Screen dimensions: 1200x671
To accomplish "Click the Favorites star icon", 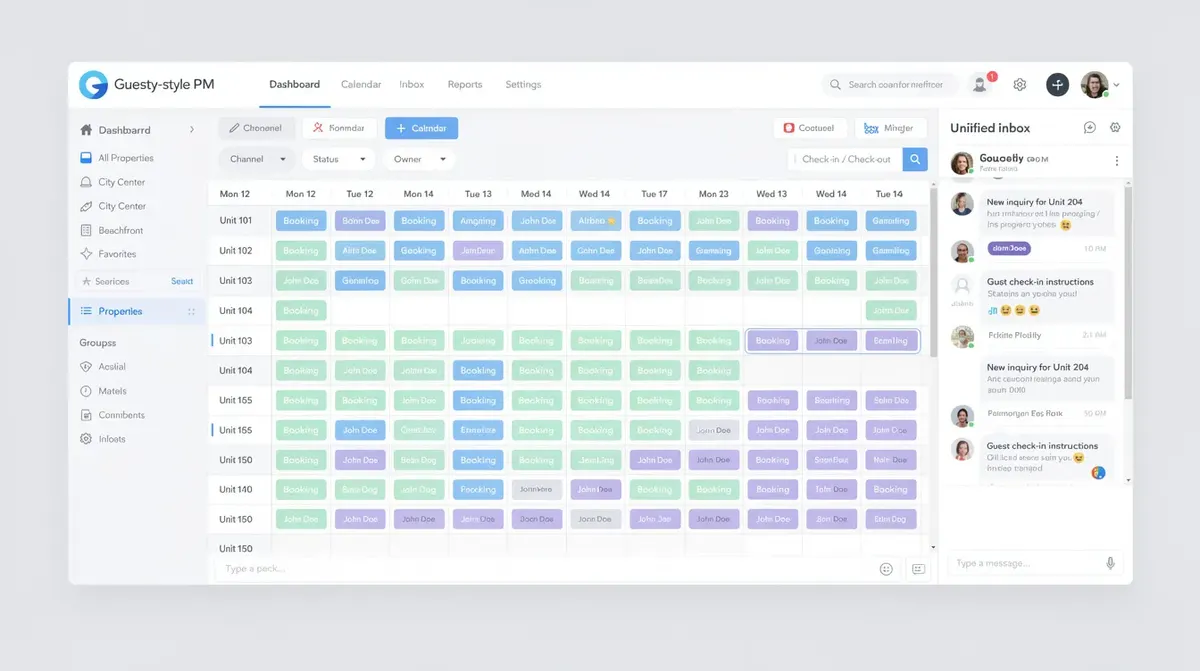I will pyautogui.click(x=86, y=254).
